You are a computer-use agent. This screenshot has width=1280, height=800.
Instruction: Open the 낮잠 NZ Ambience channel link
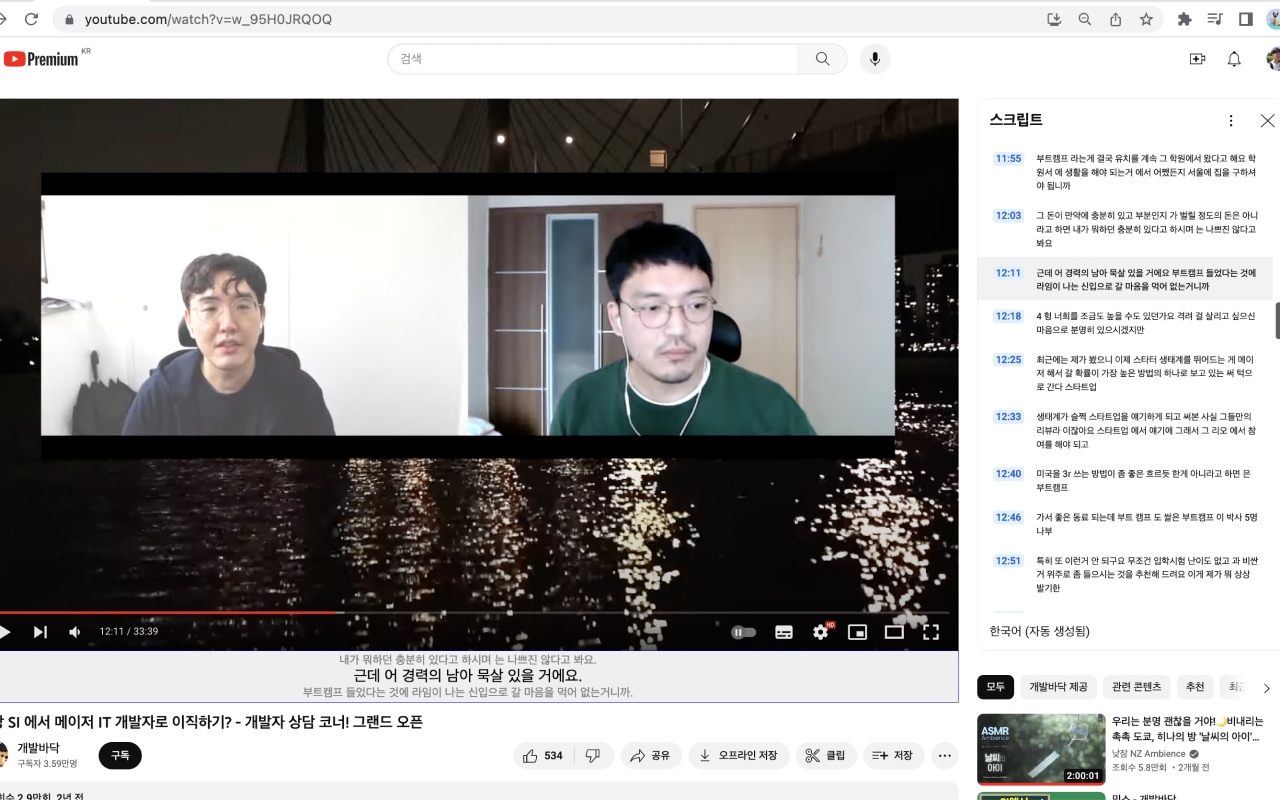(x=1149, y=754)
